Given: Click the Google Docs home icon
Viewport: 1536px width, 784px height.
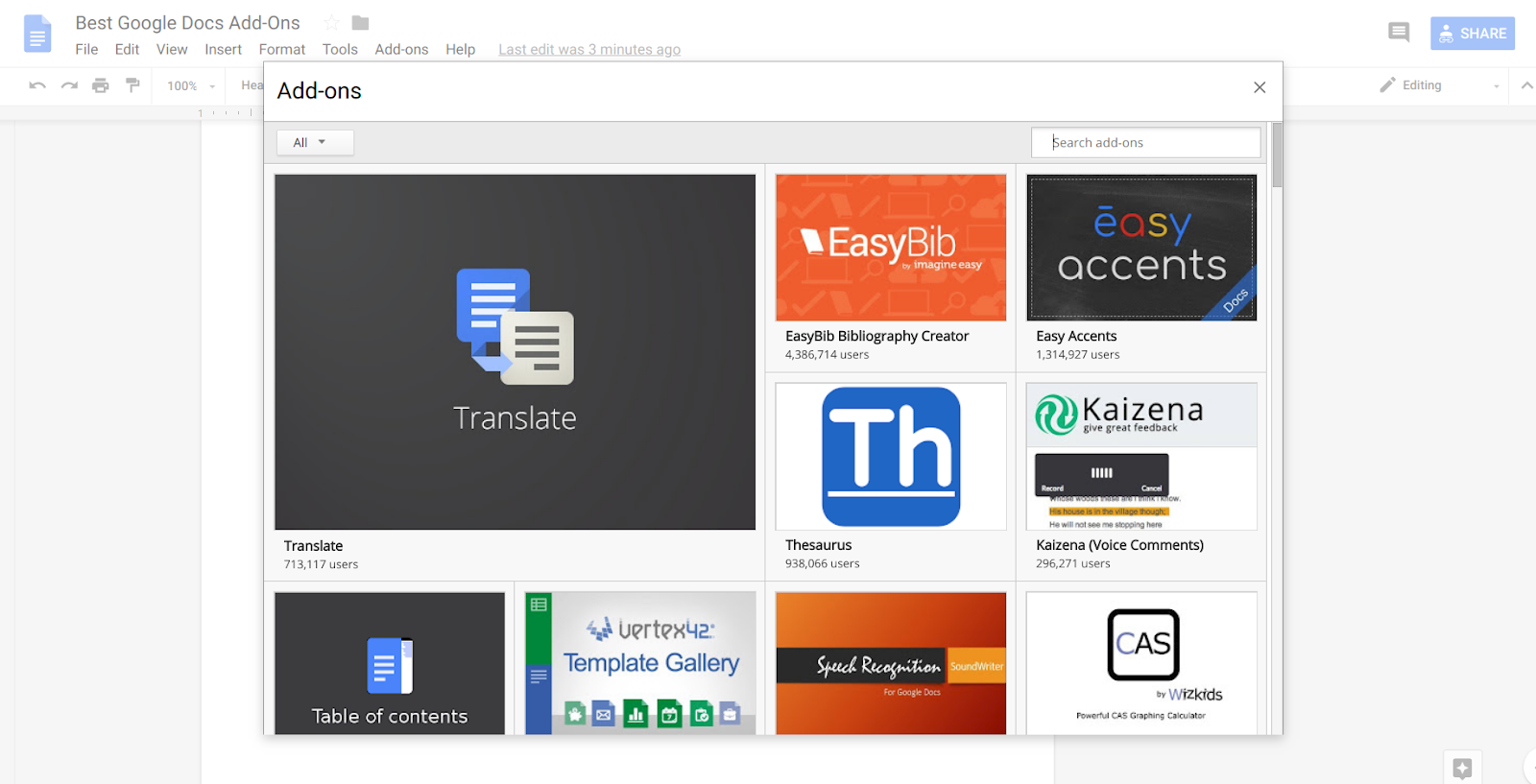Looking at the screenshot, I should pos(37,34).
